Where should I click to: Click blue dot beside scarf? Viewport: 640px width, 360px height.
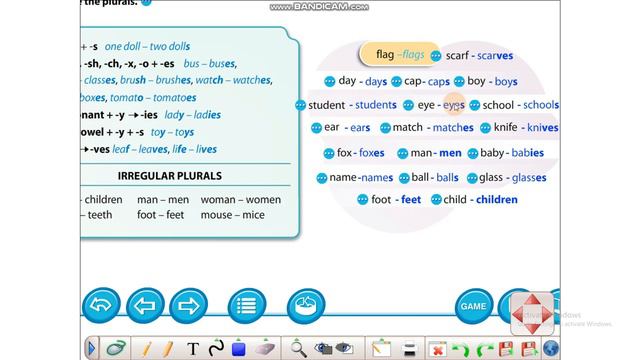tap(436, 56)
